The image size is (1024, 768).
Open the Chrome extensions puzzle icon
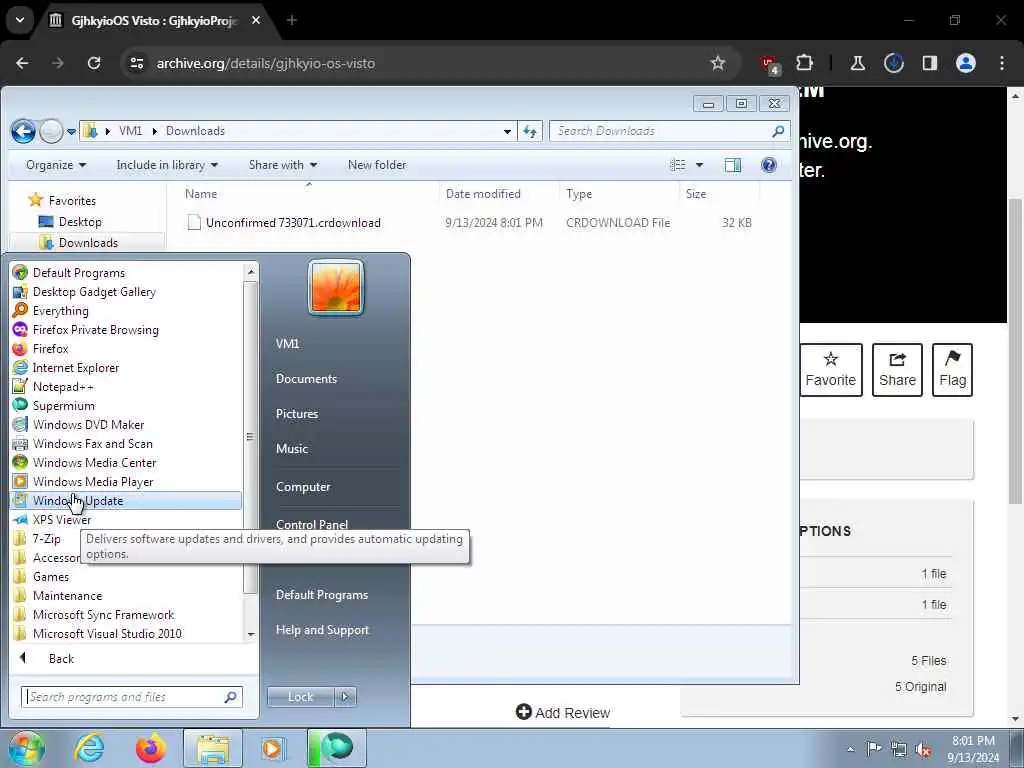pos(805,63)
